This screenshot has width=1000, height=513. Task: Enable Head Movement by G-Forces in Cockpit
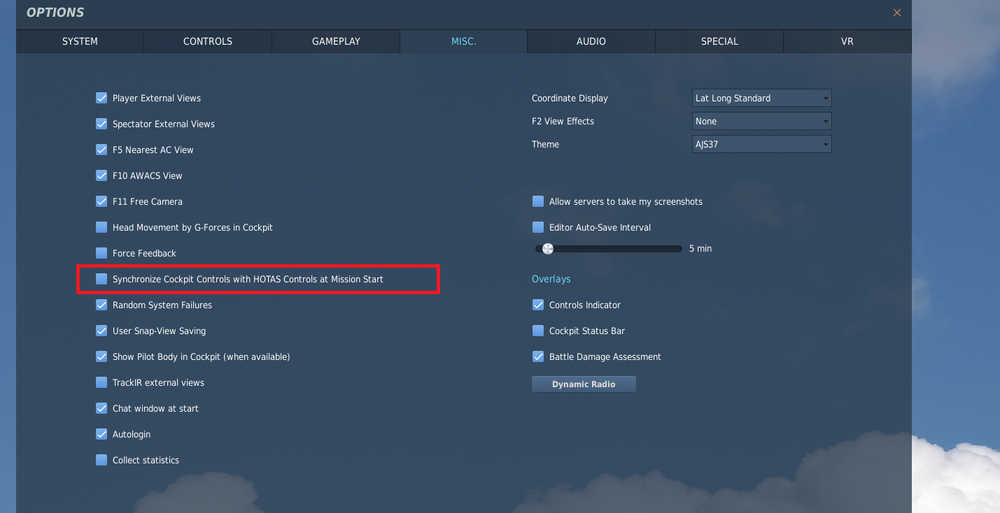coord(101,227)
